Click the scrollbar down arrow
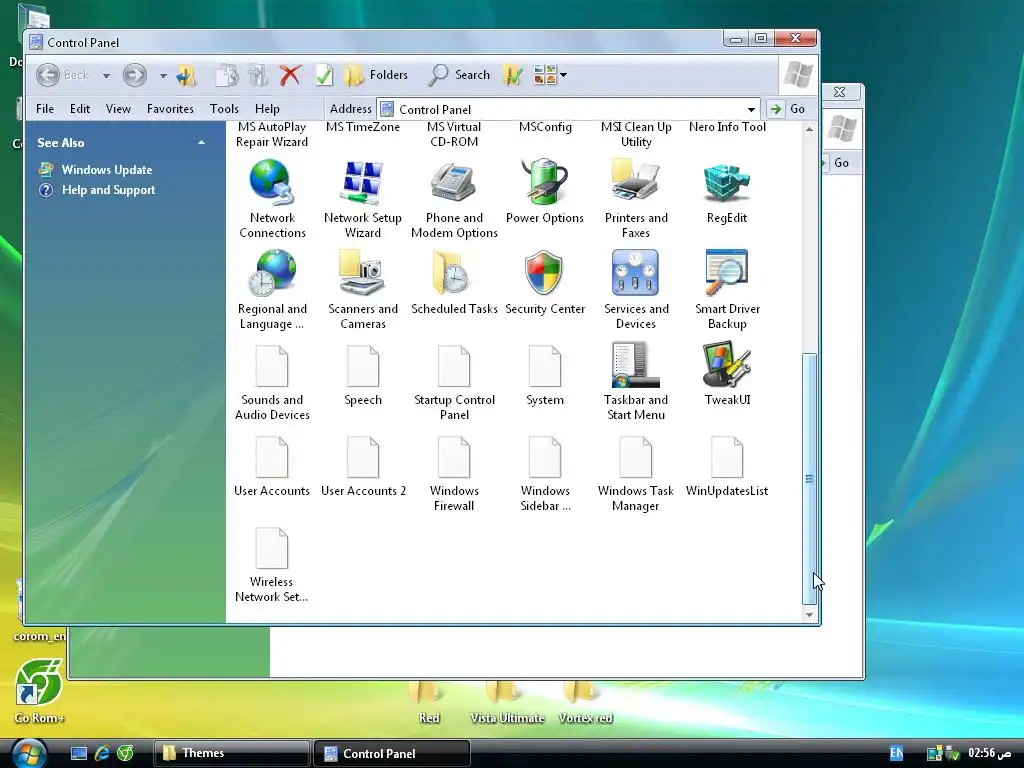The image size is (1024, 768). (809, 615)
